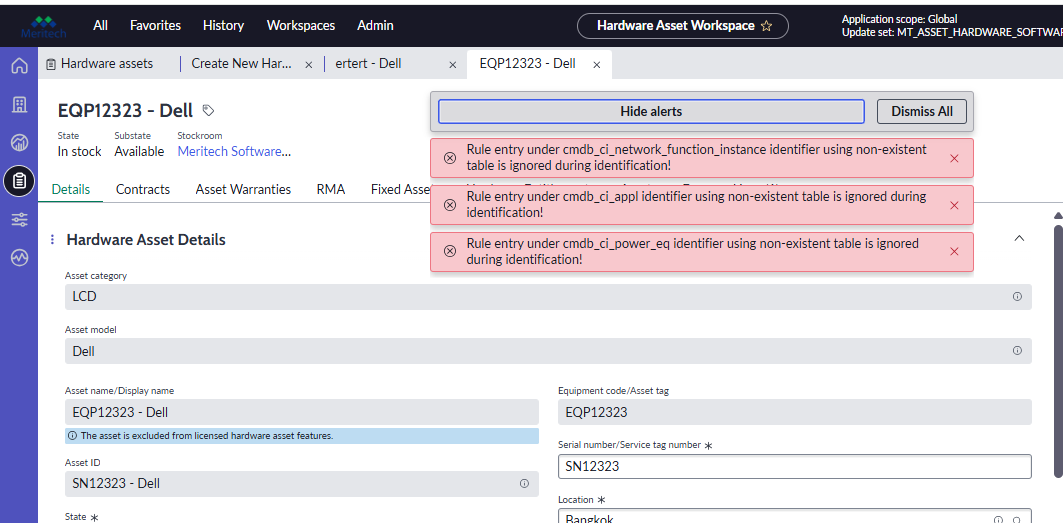The height and width of the screenshot is (523, 1063).
Task: Open section menu dots beside Hardware Asset Details
Action: click(53, 239)
